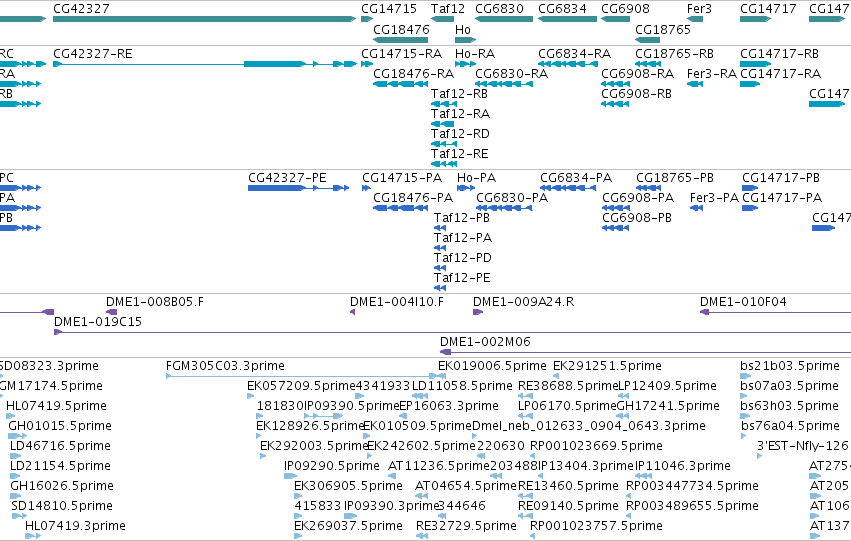The image size is (851, 541).
Task: Click the CG14715 gene label
Action: (x=389, y=9)
